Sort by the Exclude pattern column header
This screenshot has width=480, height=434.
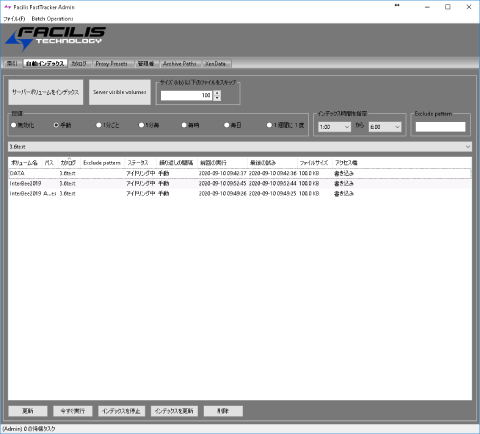click(x=102, y=163)
